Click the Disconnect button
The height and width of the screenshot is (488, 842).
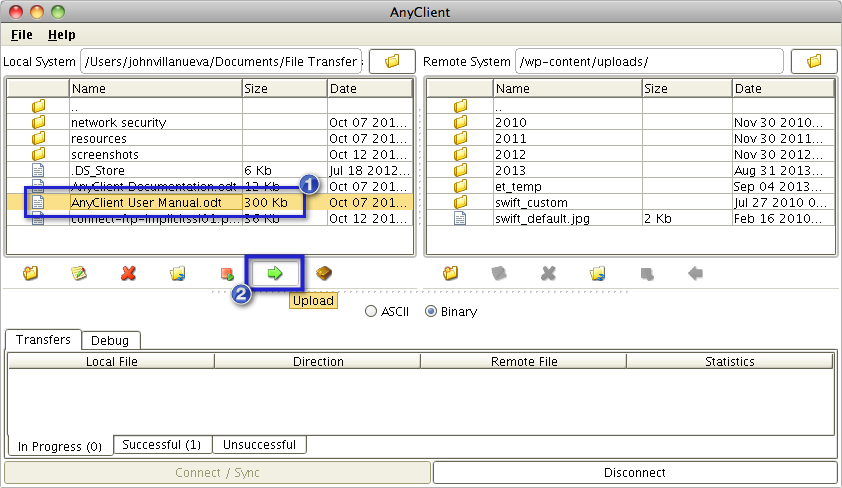point(635,472)
